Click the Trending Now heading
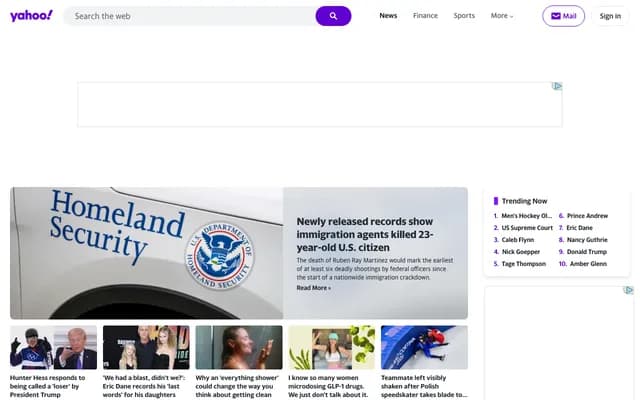Screen dimensions: 640x400 524,201
